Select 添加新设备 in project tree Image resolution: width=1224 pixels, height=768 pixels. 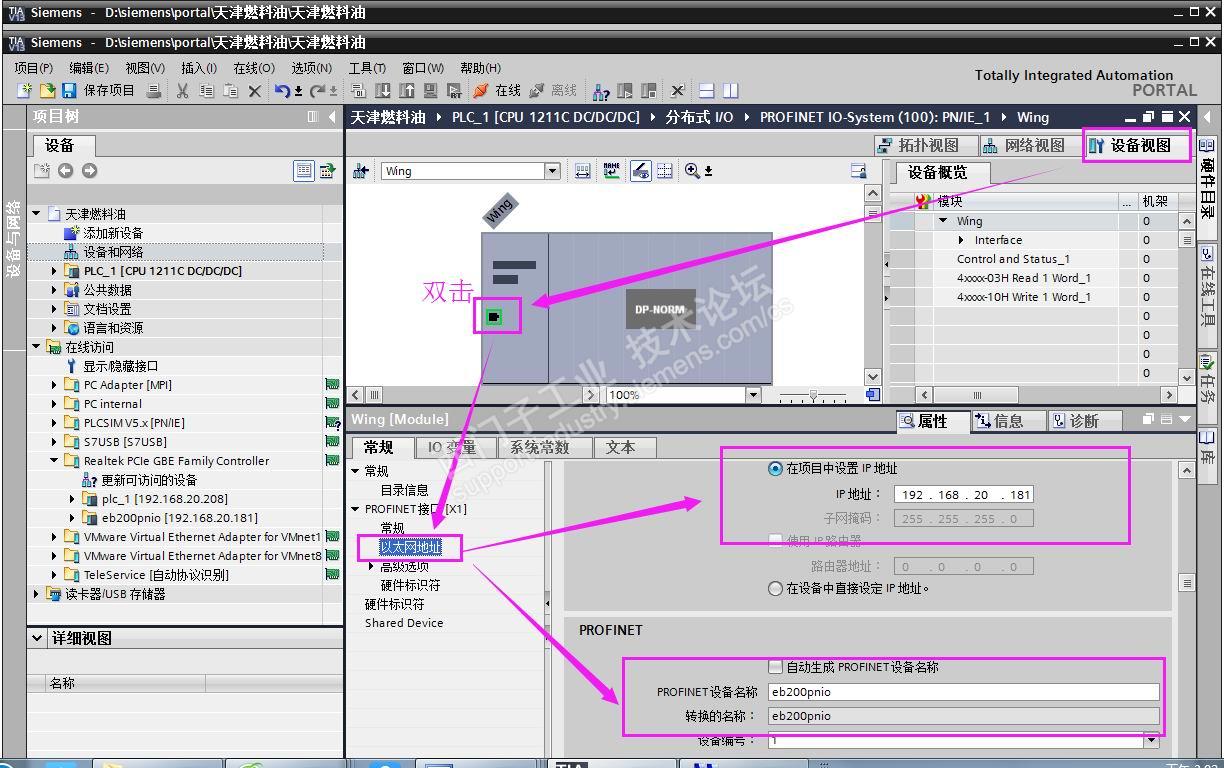113,233
